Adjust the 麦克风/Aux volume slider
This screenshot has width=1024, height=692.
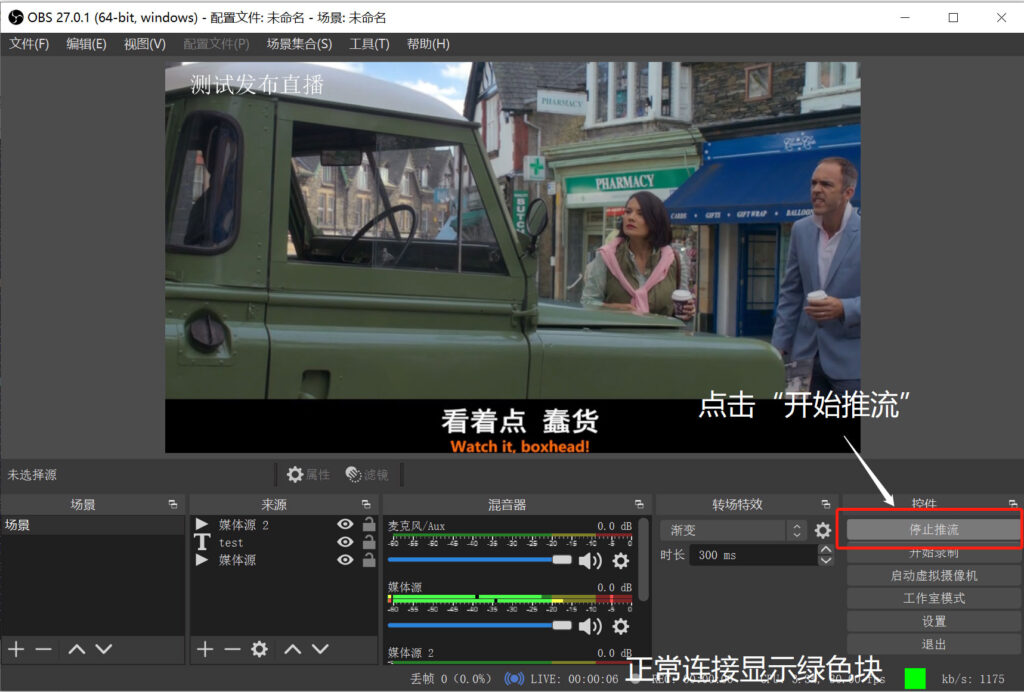pos(479,560)
